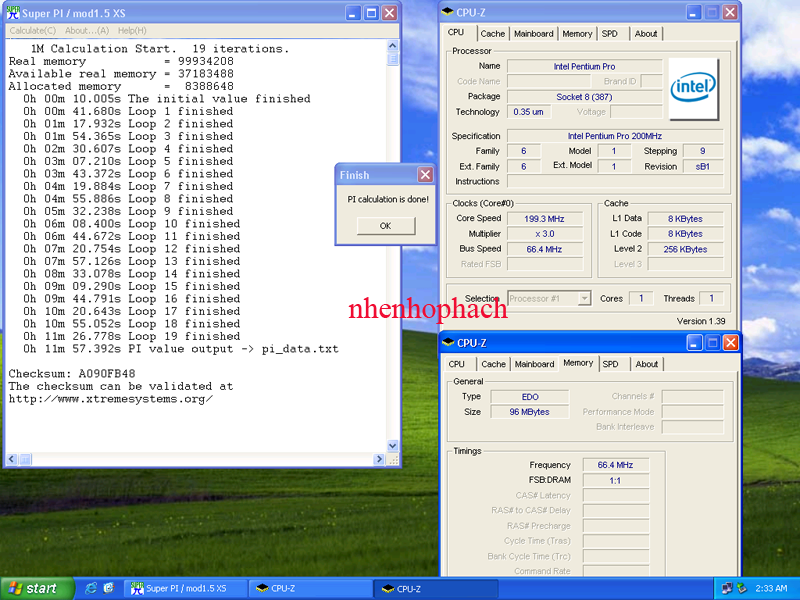Image resolution: width=800 pixels, height=600 pixels.
Task: Select first CPU-Z taskbar button
Action: pos(310,588)
